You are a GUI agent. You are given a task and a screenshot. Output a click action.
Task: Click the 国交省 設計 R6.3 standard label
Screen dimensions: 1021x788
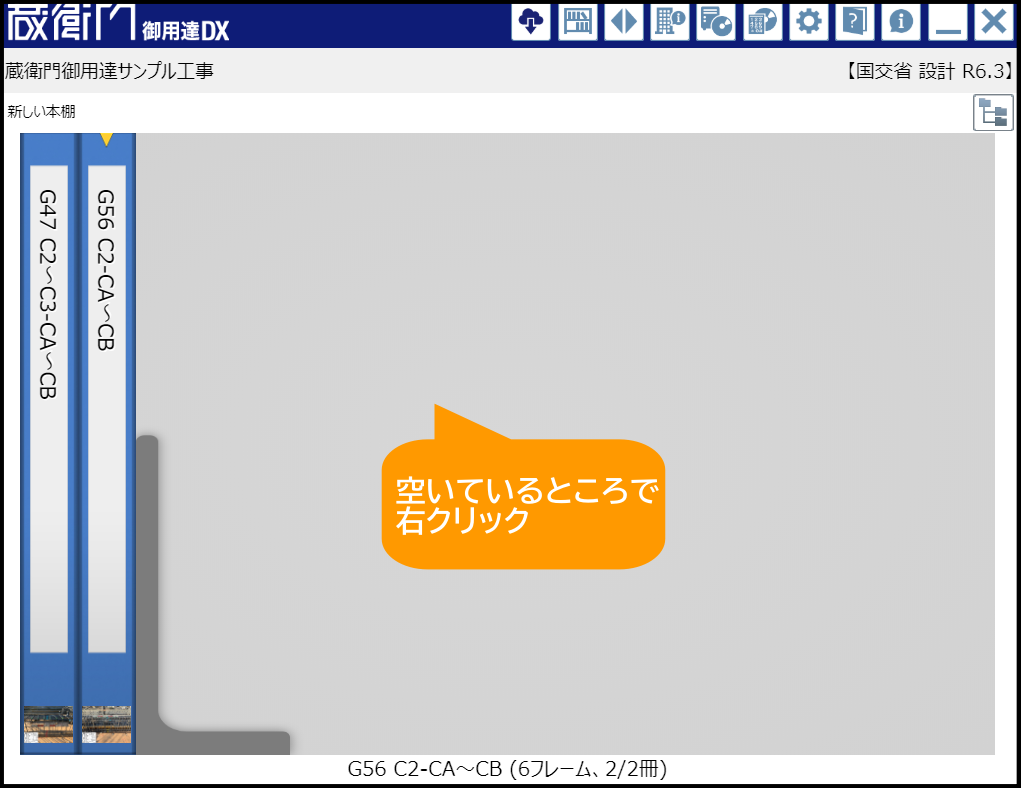929,71
